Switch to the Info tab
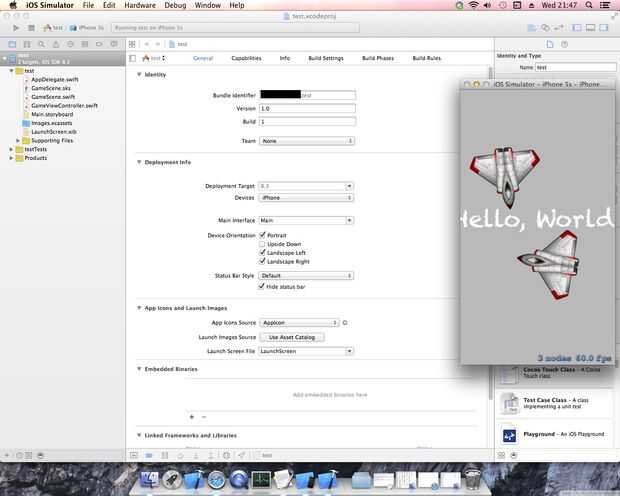Screen dimensions: 620x496 [285, 58]
